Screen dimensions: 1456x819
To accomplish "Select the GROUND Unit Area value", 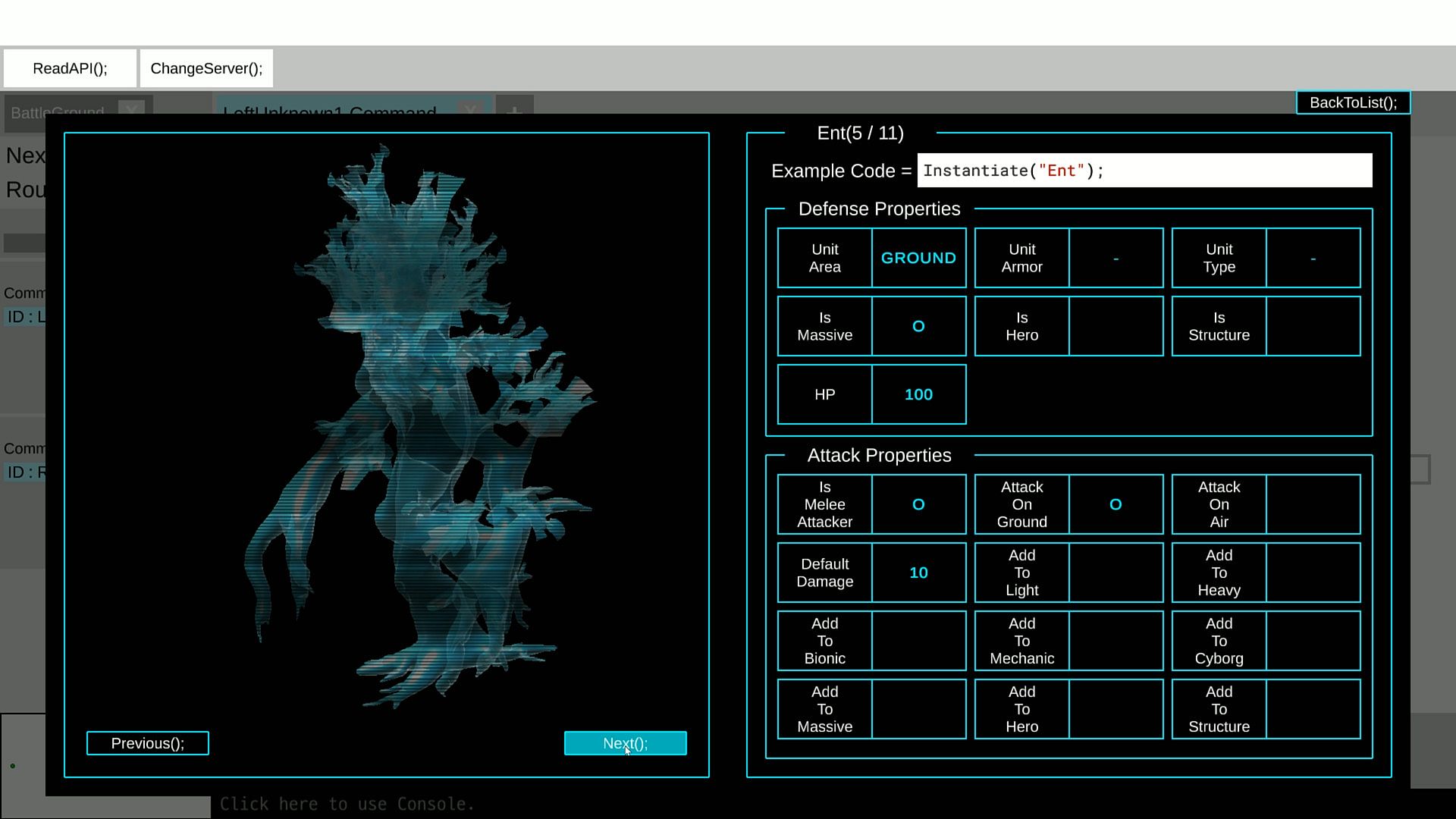I will tap(918, 258).
